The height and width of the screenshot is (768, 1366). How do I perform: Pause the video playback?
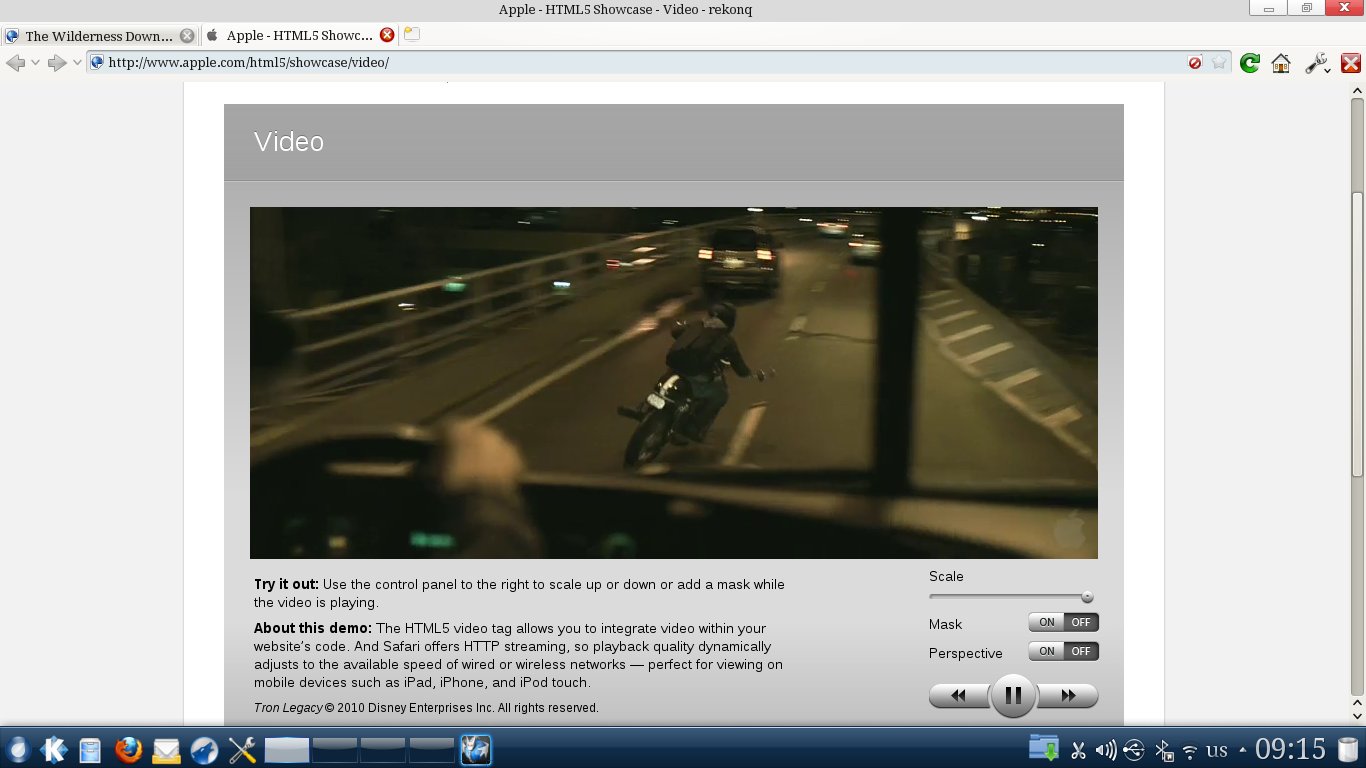click(1012, 695)
